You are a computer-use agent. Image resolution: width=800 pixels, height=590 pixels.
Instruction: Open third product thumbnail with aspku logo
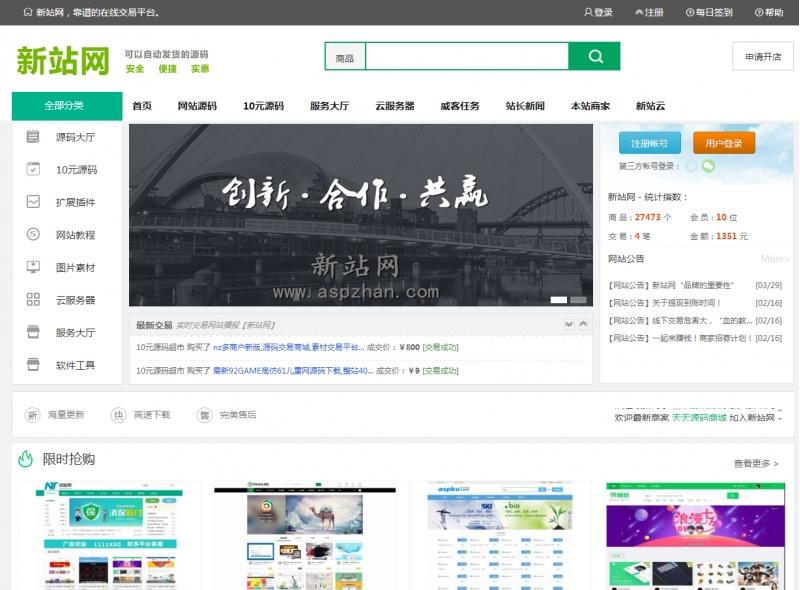501,535
